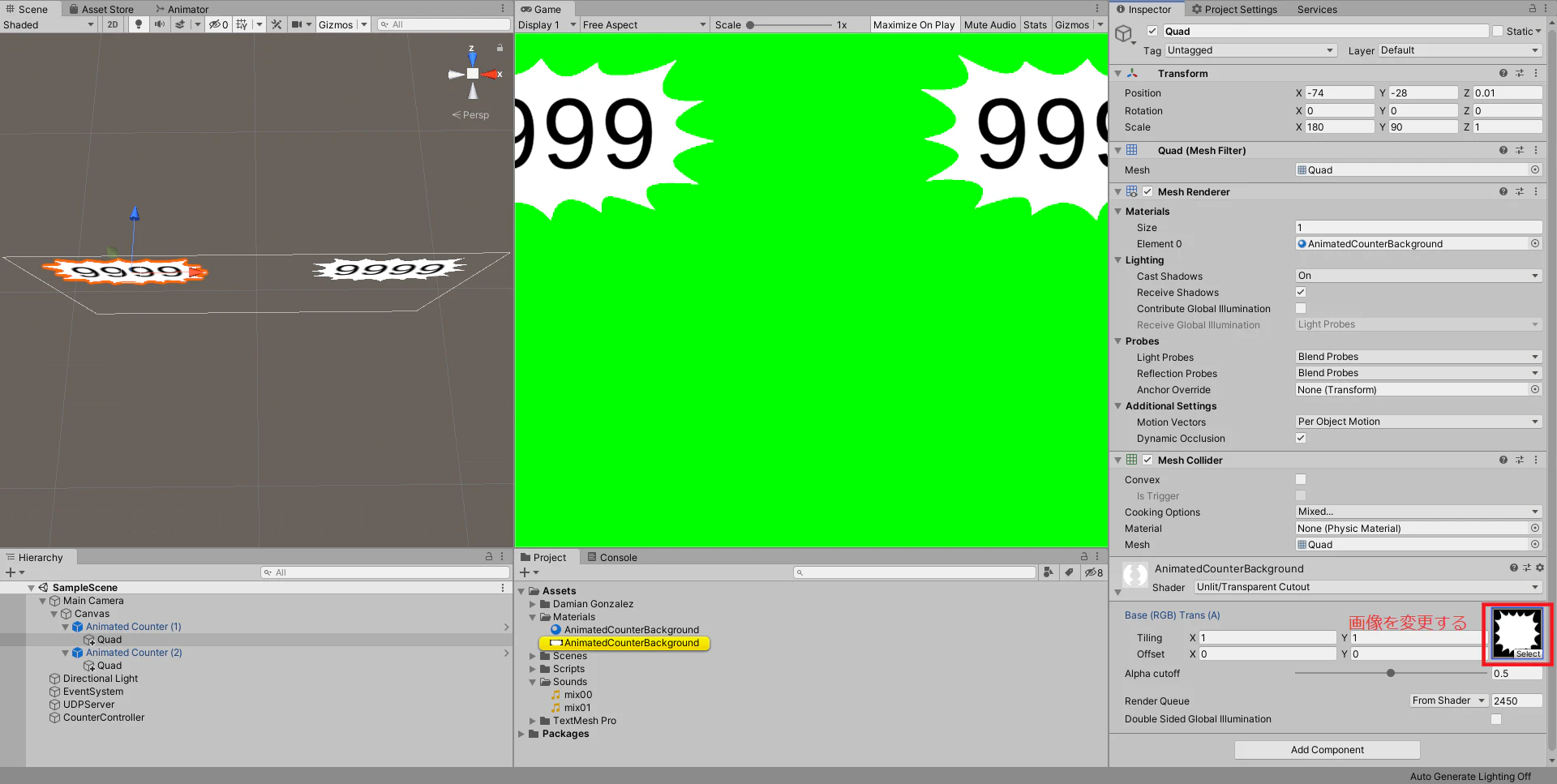Viewport: 1557px width, 784px height.
Task: Open component tools wrench icon in Scene toolbar
Action: [x=277, y=24]
